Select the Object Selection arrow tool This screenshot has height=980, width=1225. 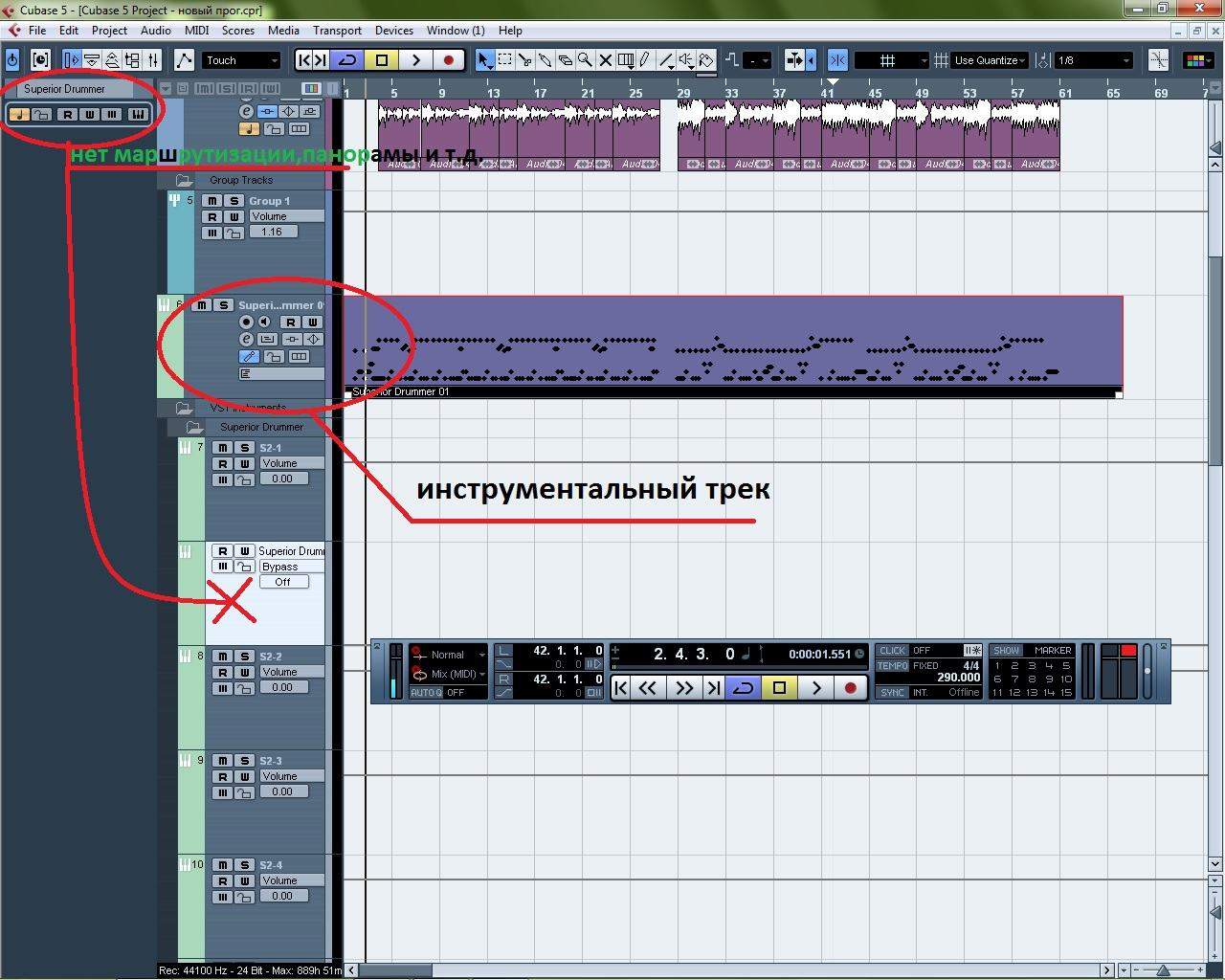click(x=484, y=60)
